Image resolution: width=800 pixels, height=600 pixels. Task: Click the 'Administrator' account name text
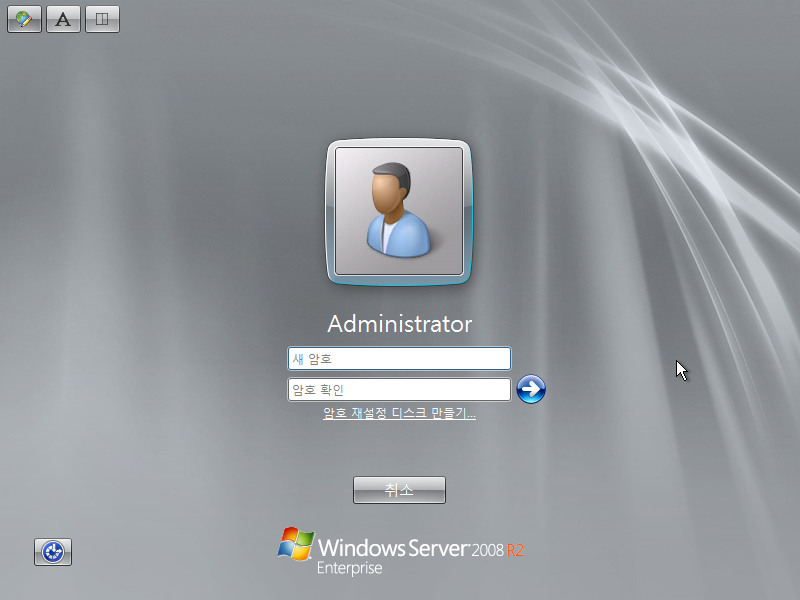(x=399, y=324)
